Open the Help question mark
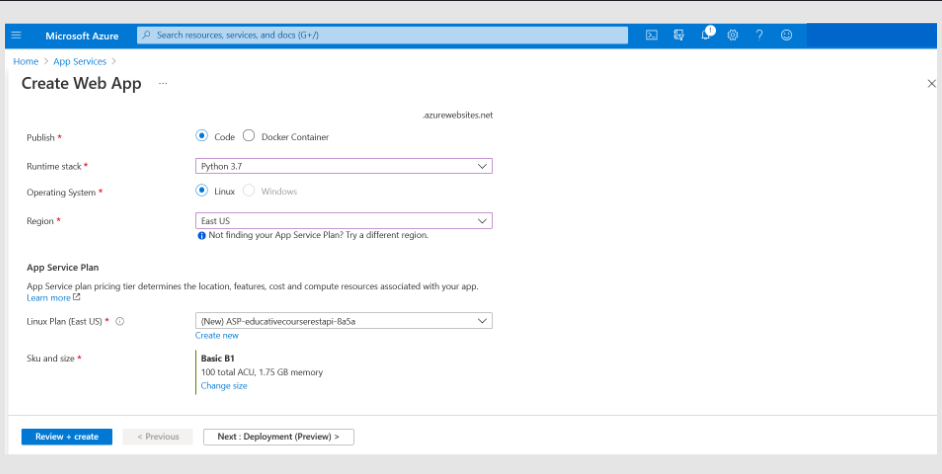 [759, 35]
